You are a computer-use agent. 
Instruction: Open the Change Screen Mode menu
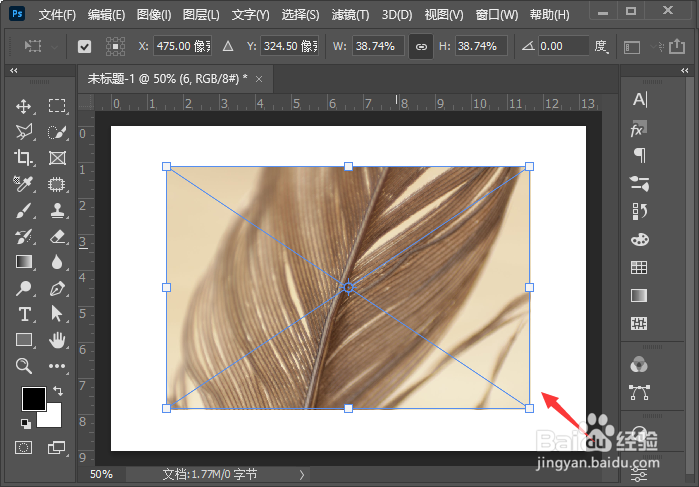pos(57,447)
